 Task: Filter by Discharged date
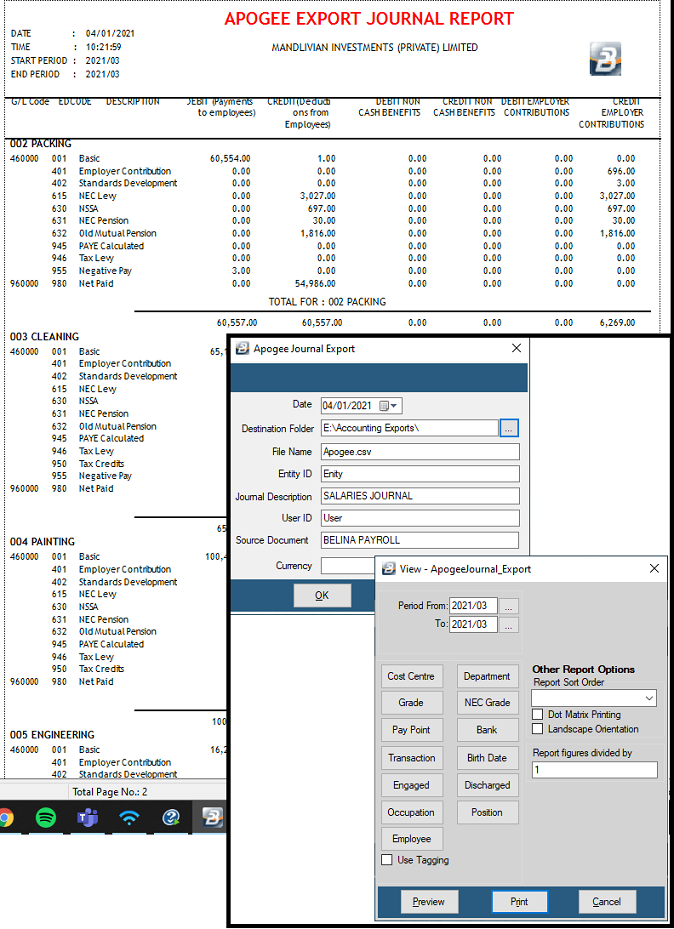487,785
